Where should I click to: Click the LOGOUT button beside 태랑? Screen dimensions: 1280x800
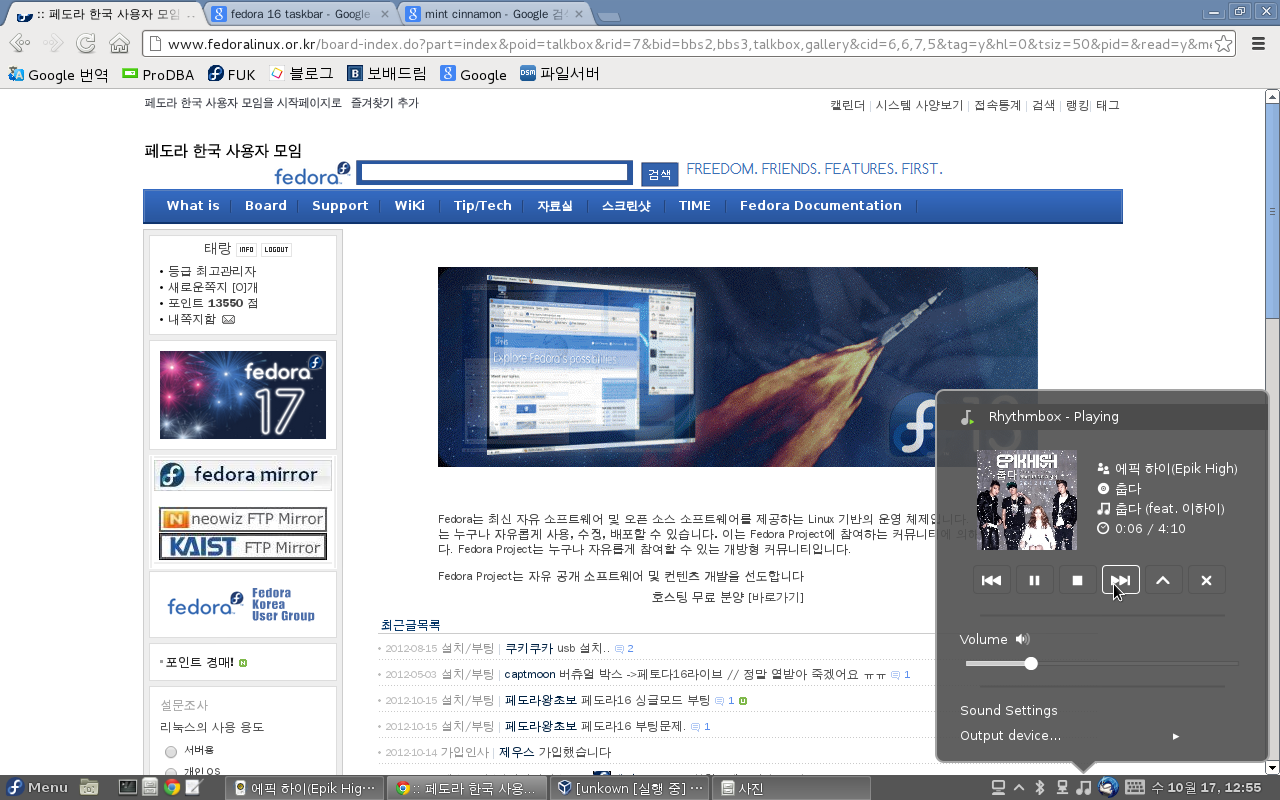coord(276,250)
